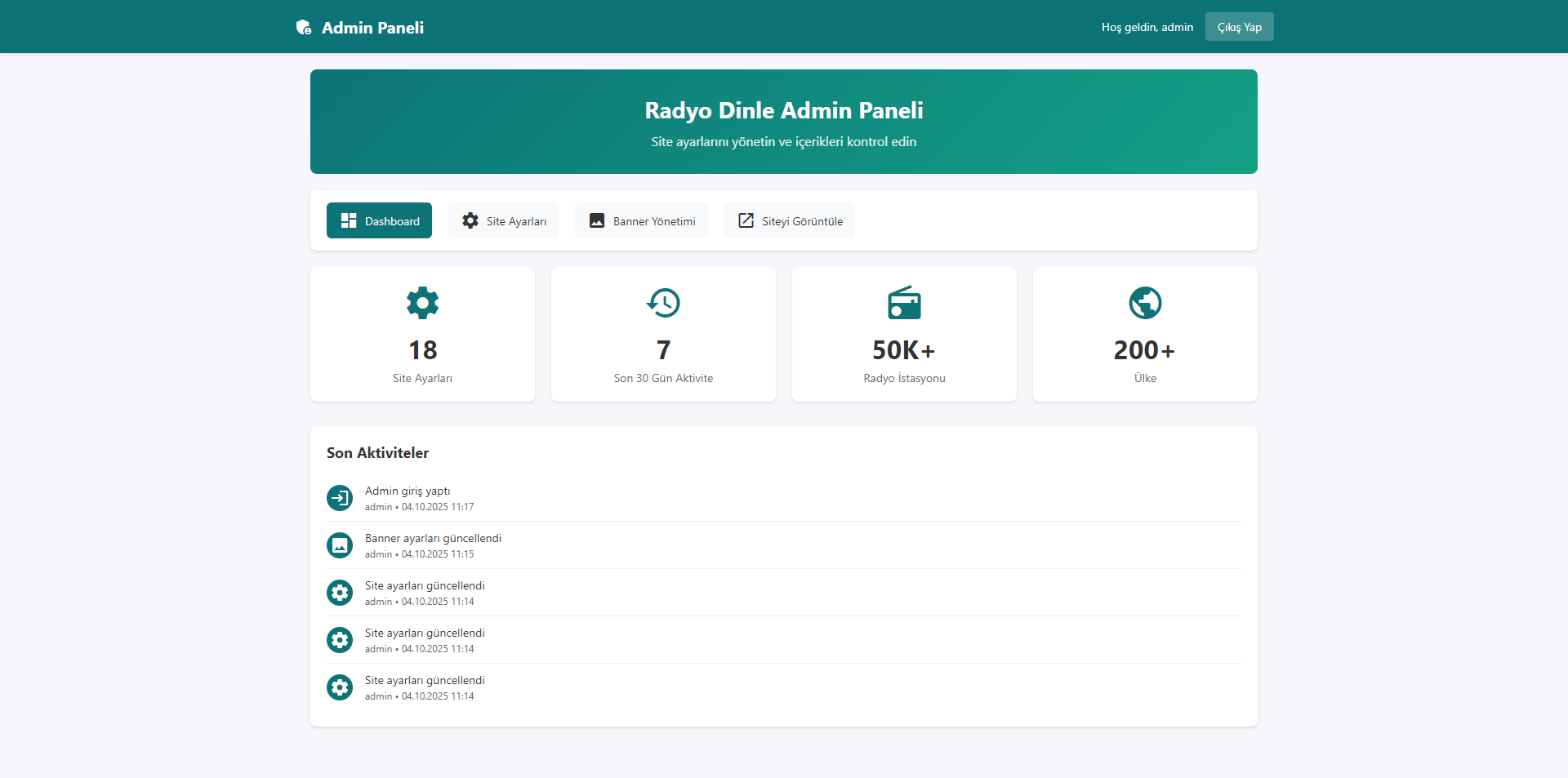Open the Dashboard tab

coord(379,220)
